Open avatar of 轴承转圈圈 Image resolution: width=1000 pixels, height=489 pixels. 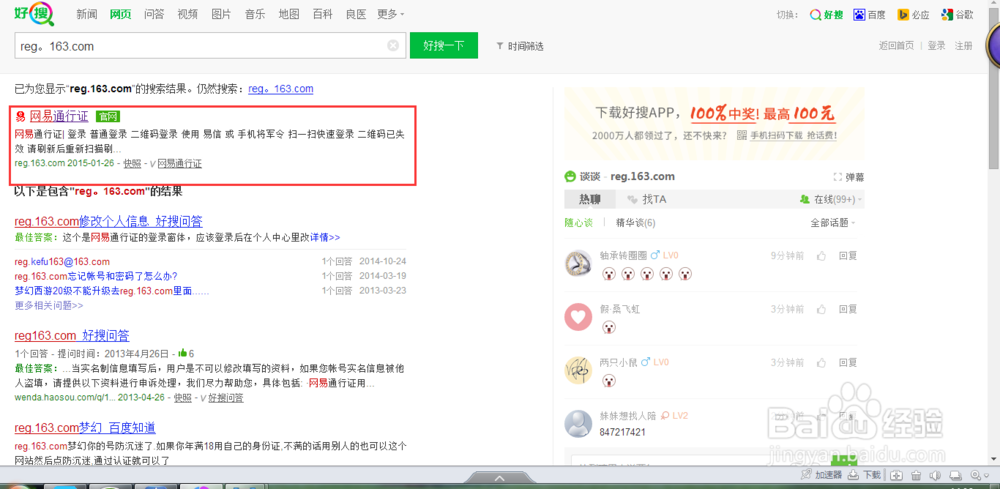click(x=578, y=263)
